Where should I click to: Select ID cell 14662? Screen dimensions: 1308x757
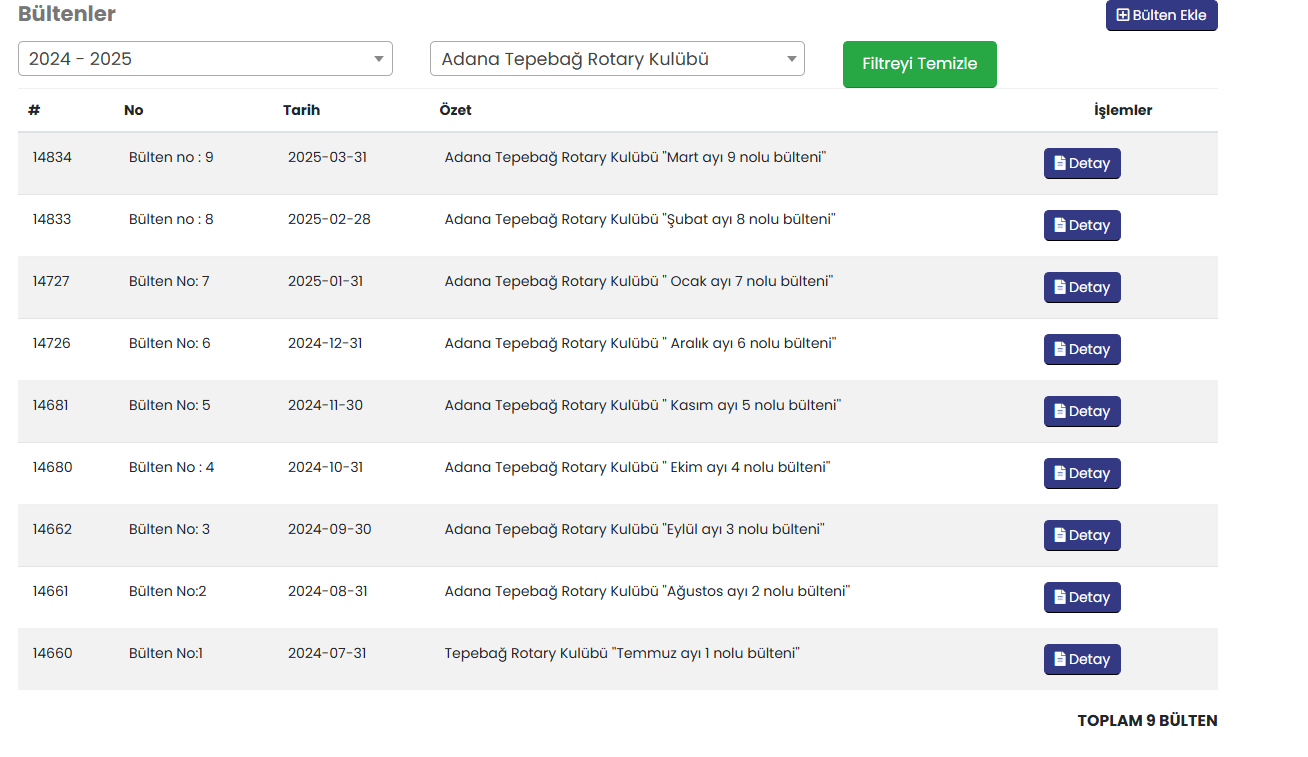tap(52, 529)
